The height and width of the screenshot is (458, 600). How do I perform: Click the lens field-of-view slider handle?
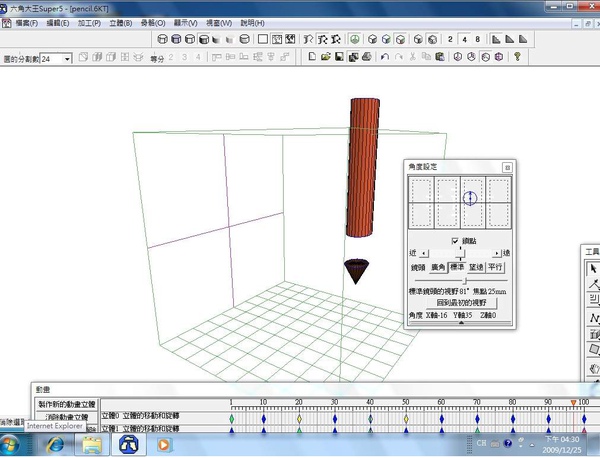point(465,281)
